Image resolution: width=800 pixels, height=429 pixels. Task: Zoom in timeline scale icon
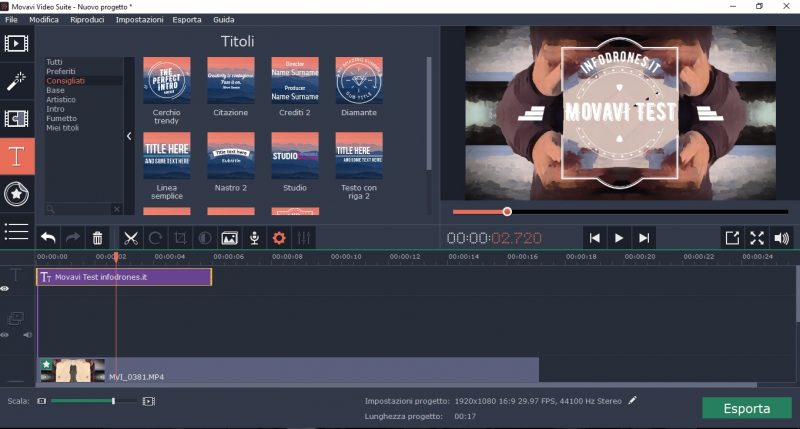pos(148,401)
